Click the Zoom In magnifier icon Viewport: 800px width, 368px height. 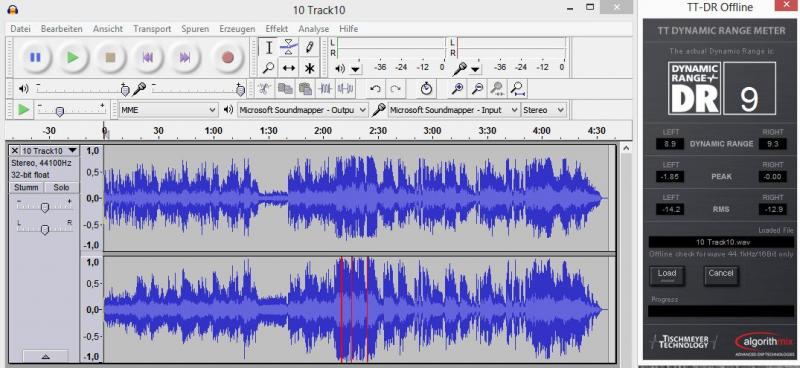coord(457,89)
